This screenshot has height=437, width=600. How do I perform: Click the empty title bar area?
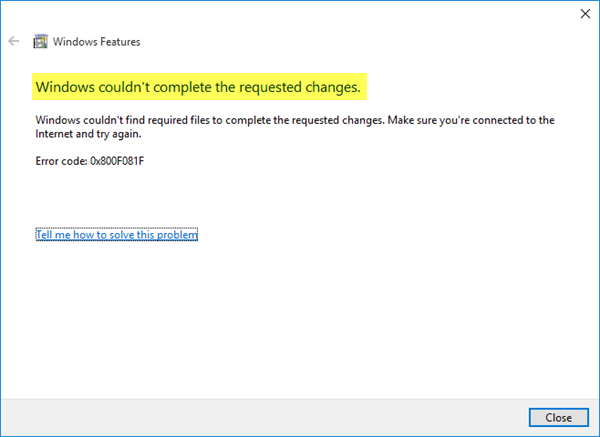coord(300,14)
